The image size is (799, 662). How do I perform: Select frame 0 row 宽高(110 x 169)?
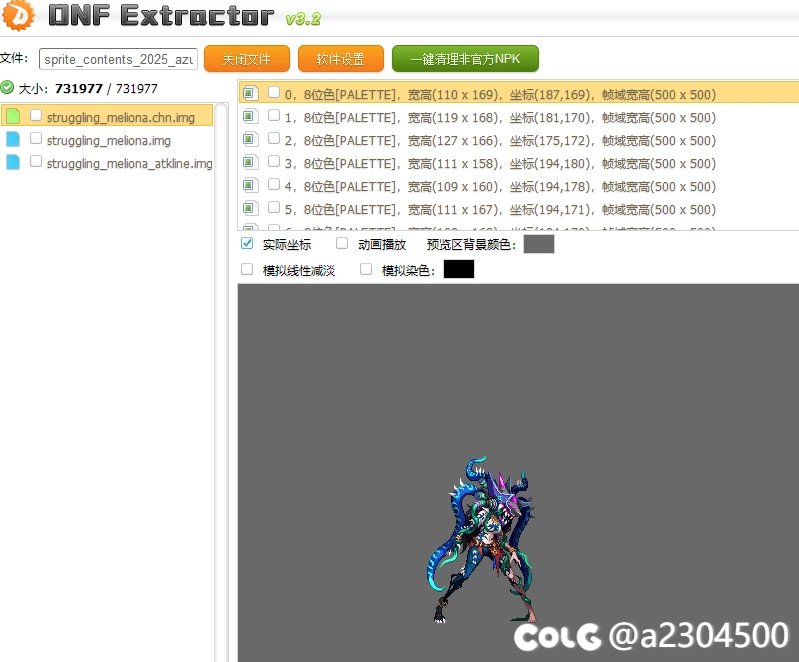click(x=518, y=94)
